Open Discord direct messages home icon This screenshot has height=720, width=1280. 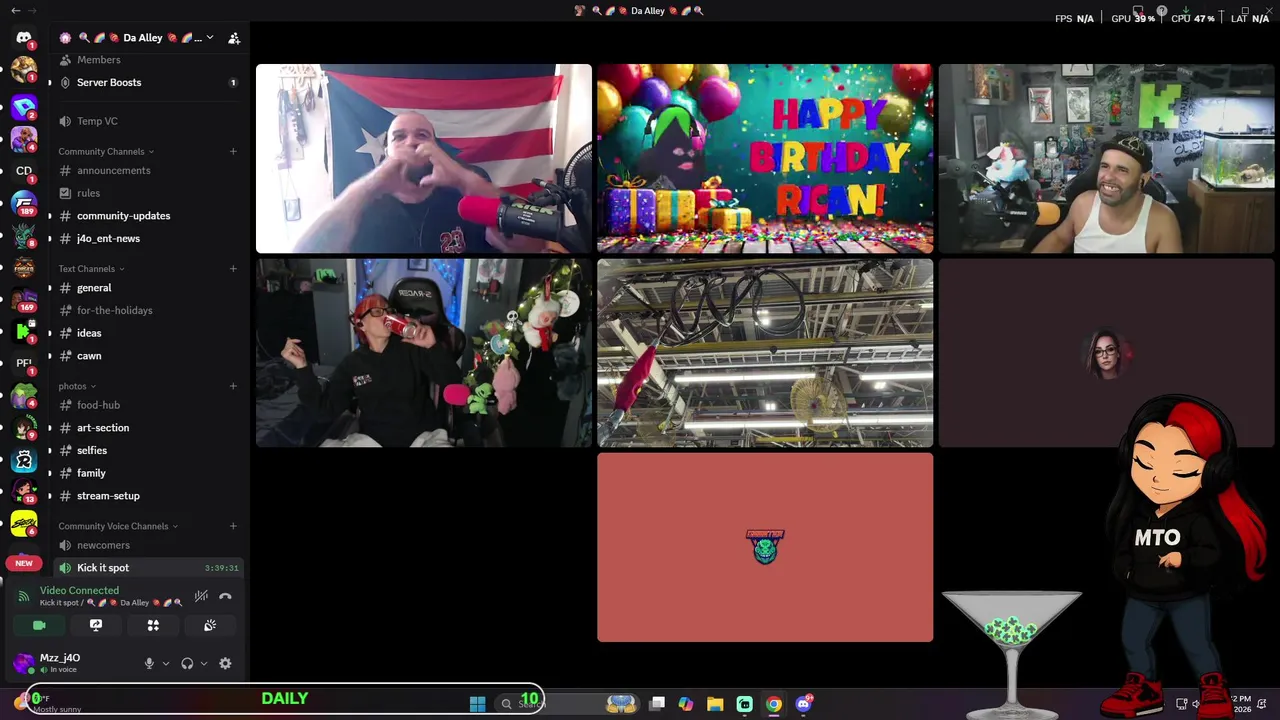24,38
